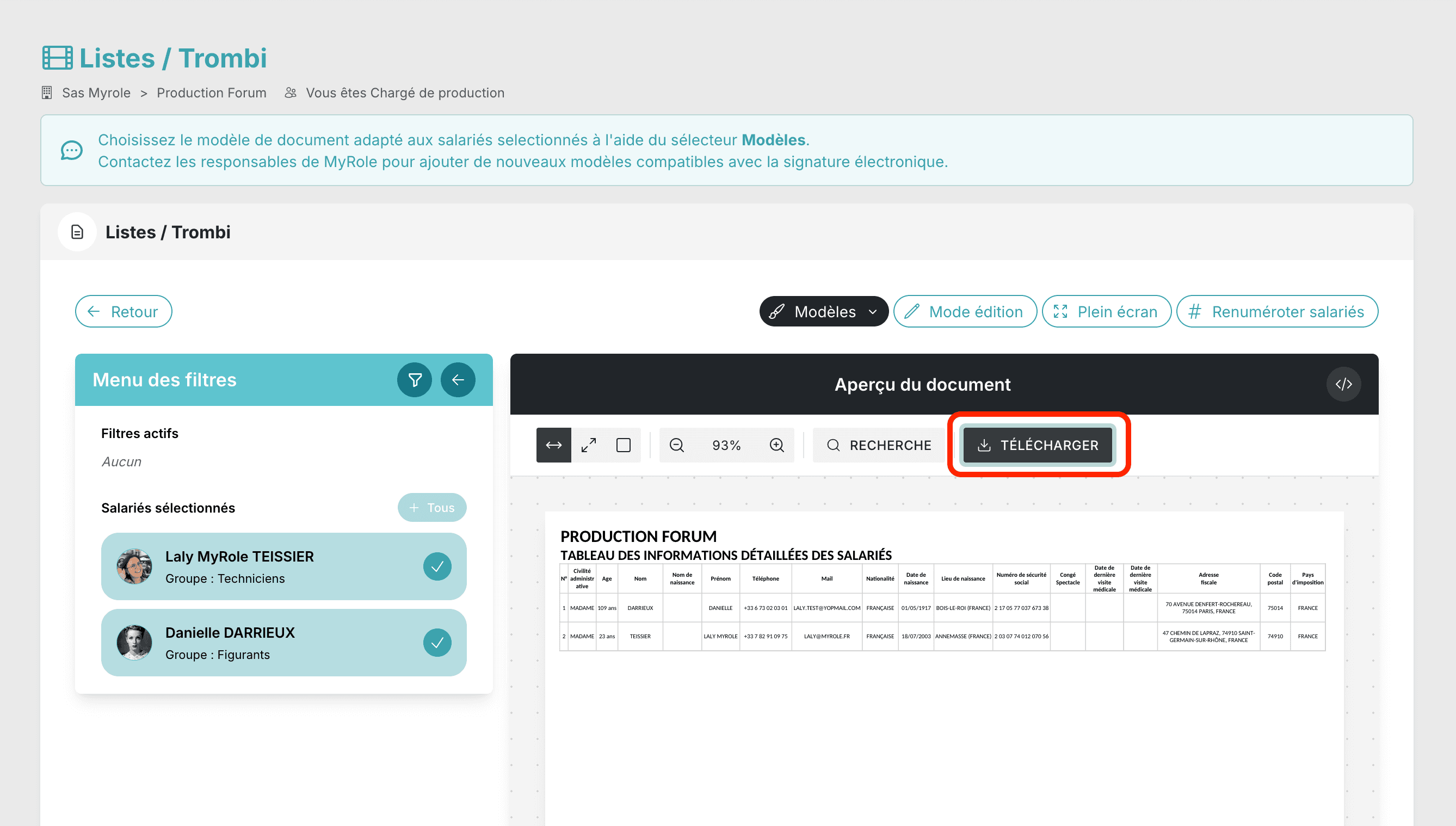Click the Tous button
The image size is (1456, 826).
tap(431, 508)
